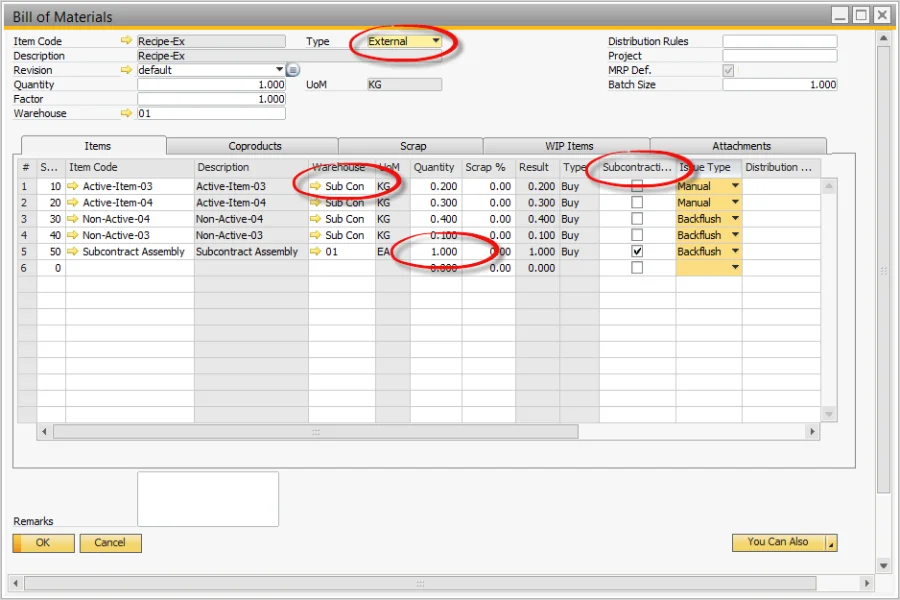Switch to the WIP Items tab
The height and width of the screenshot is (600, 900).
[x=567, y=146]
